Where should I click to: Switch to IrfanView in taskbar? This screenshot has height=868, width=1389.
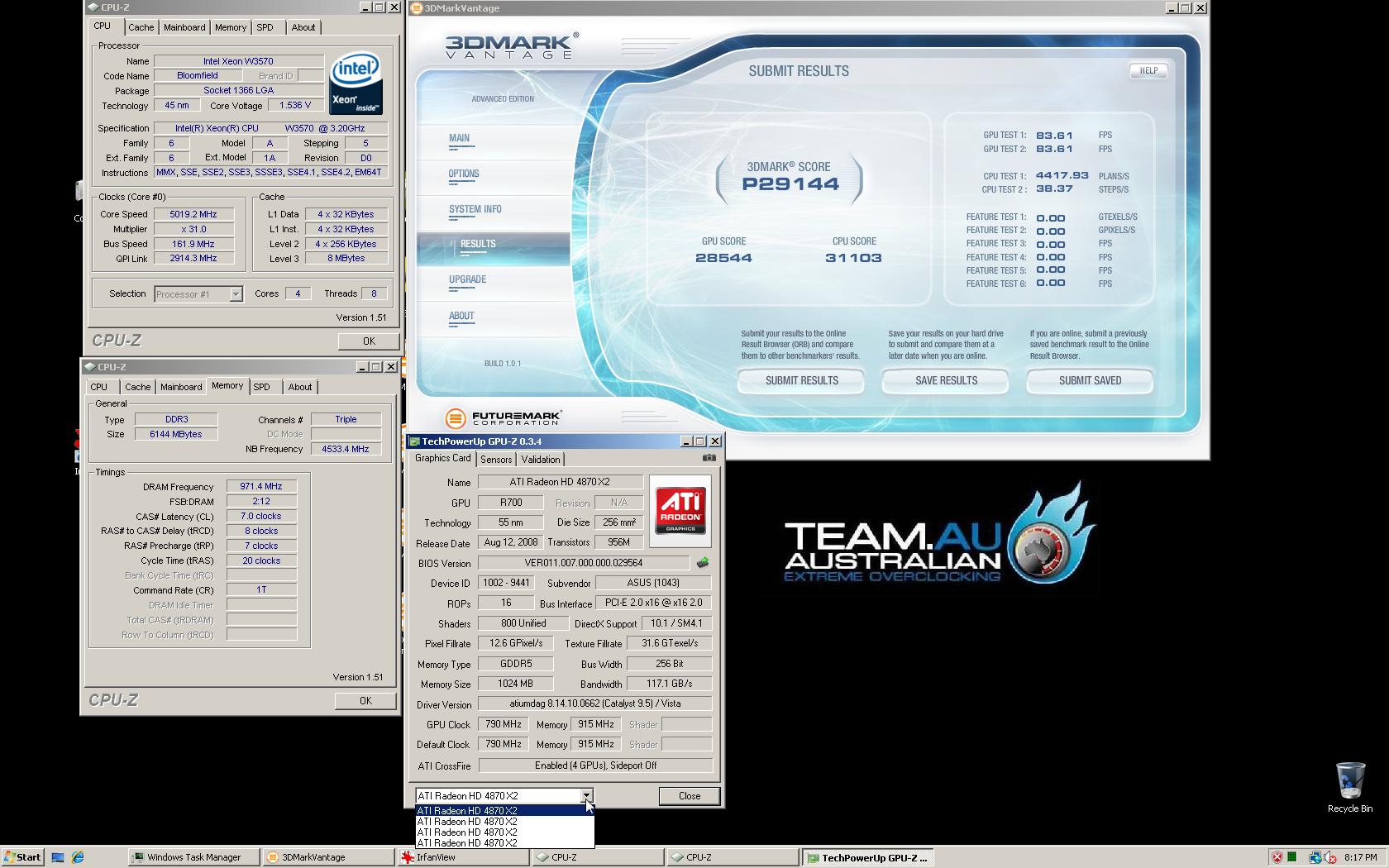click(x=463, y=857)
